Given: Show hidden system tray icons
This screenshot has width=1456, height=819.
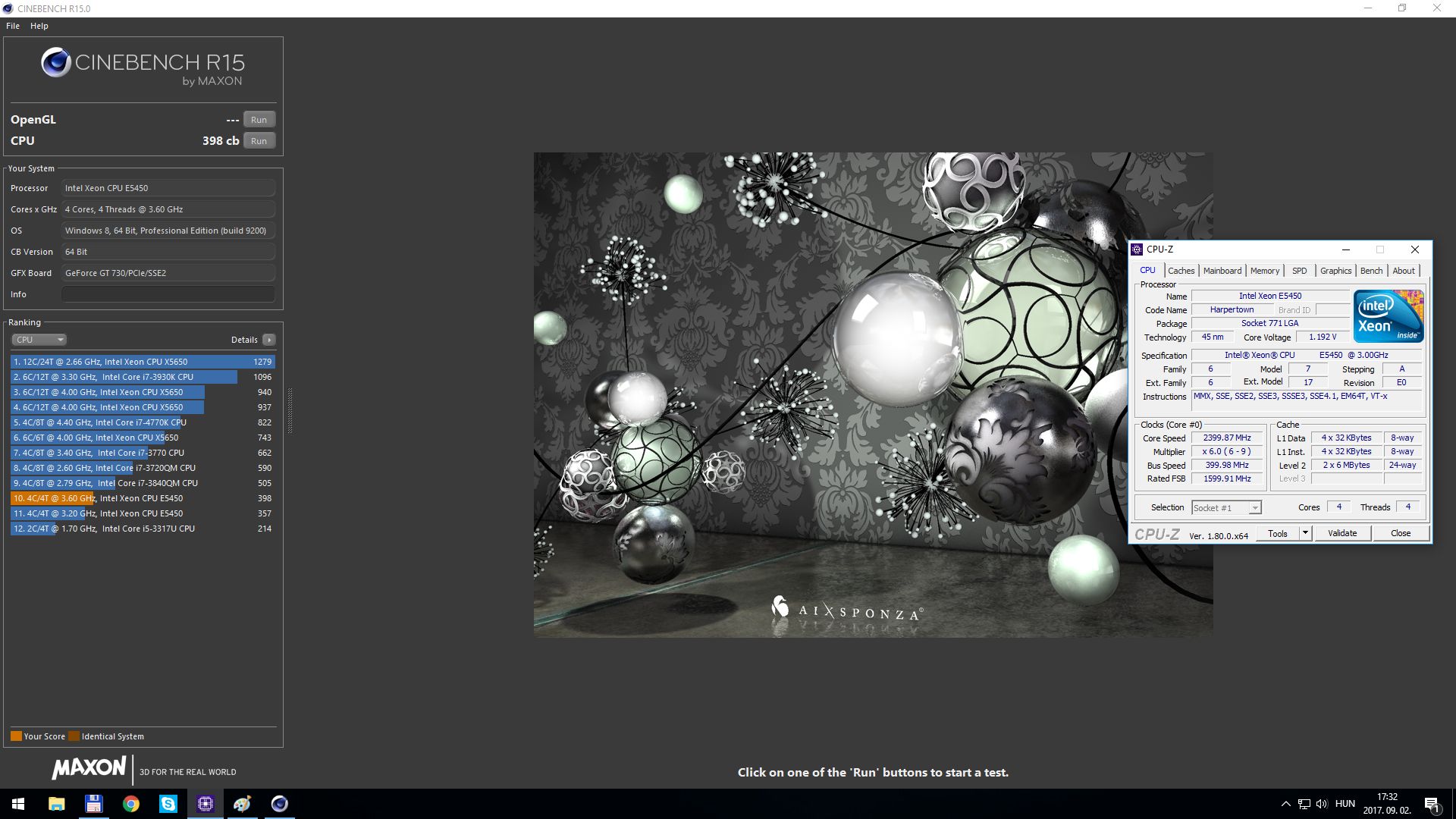Looking at the screenshot, I should [1285, 804].
